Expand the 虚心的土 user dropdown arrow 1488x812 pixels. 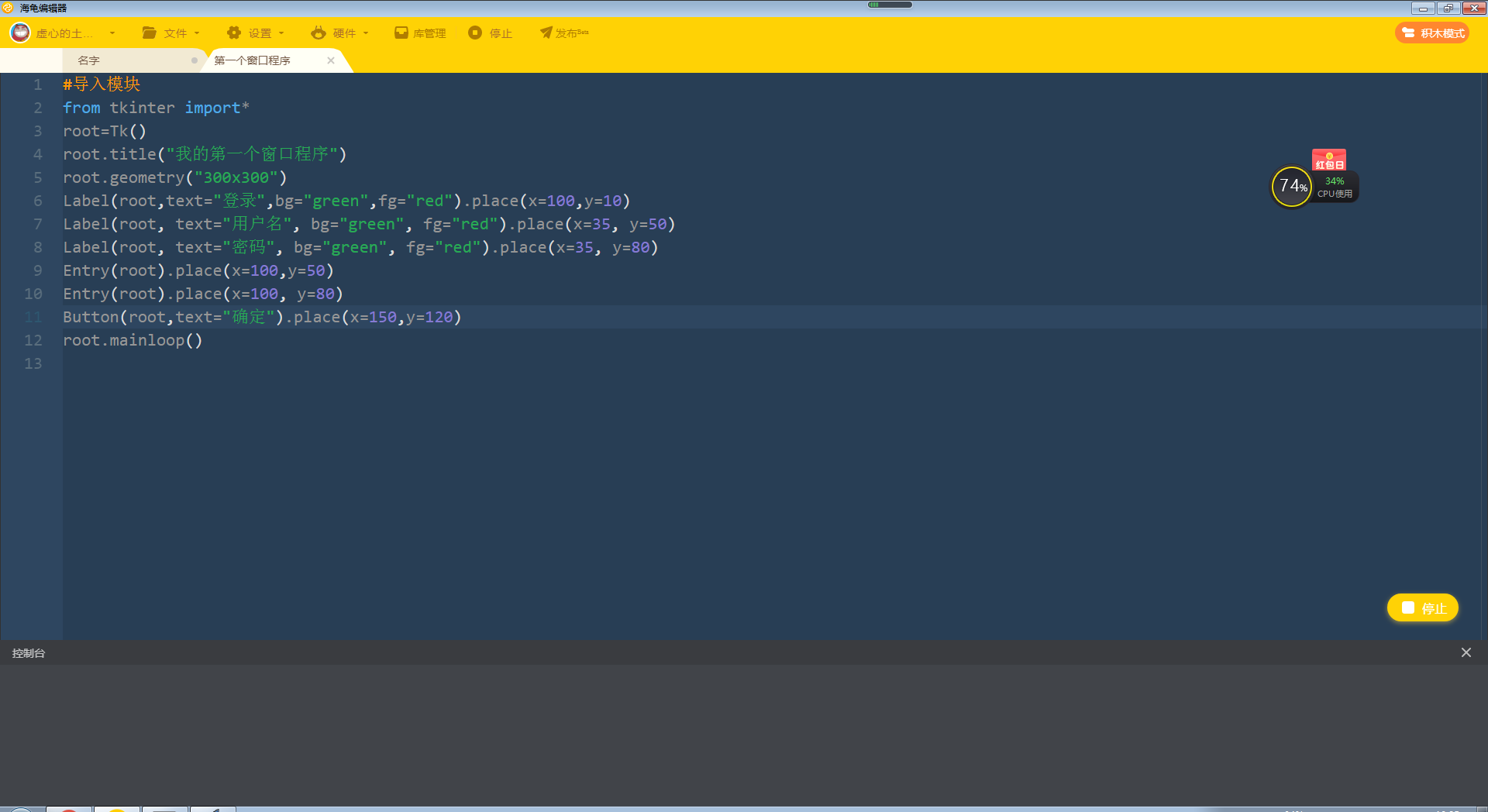click(112, 33)
